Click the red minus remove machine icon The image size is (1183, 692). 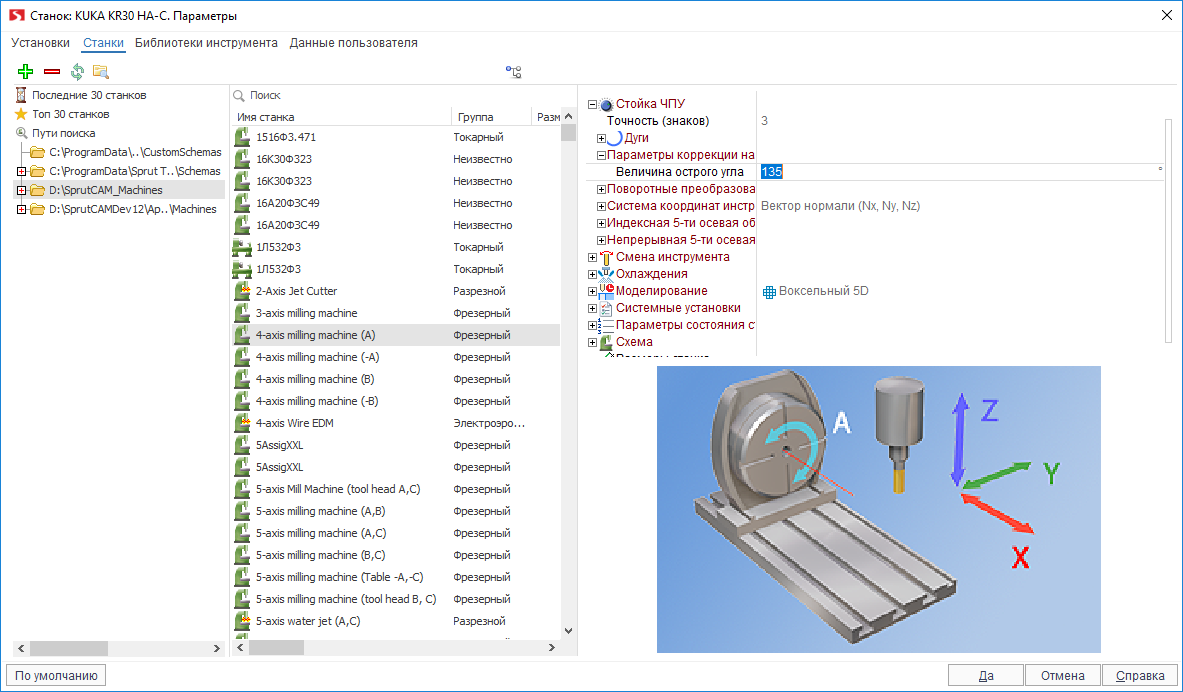(52, 72)
